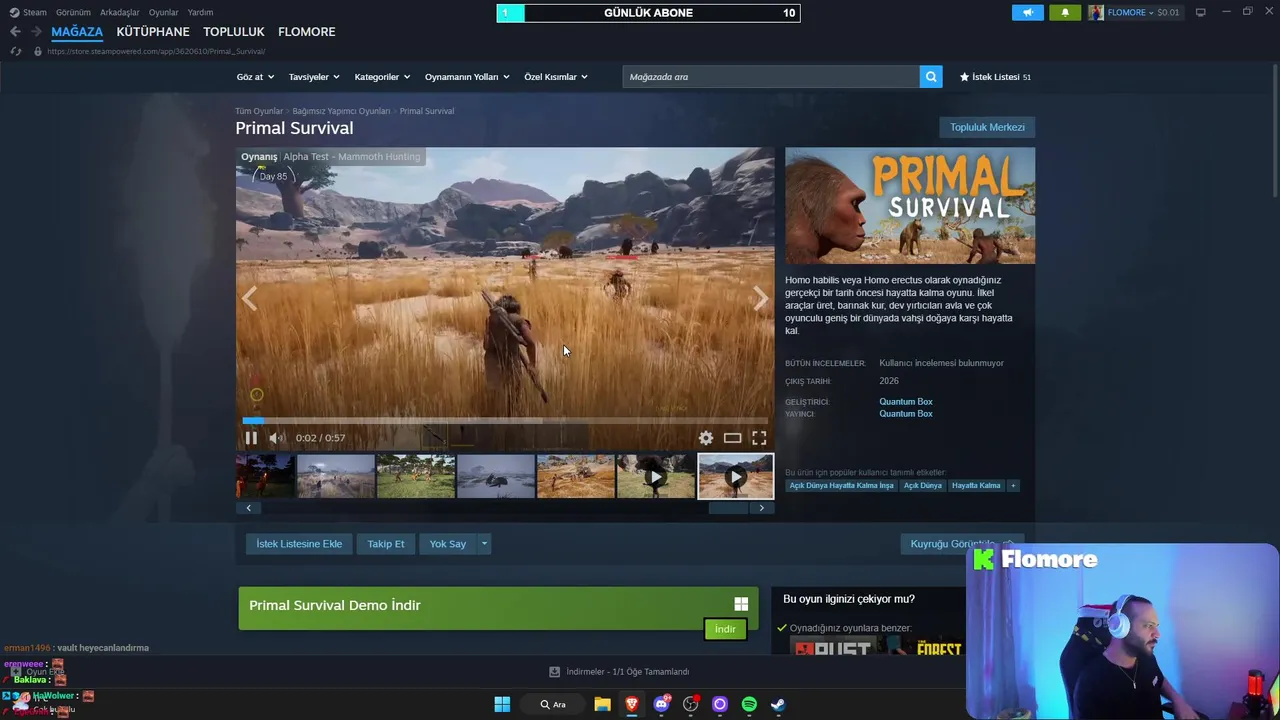Open notifications bell
The height and width of the screenshot is (720, 1280).
point(1064,12)
